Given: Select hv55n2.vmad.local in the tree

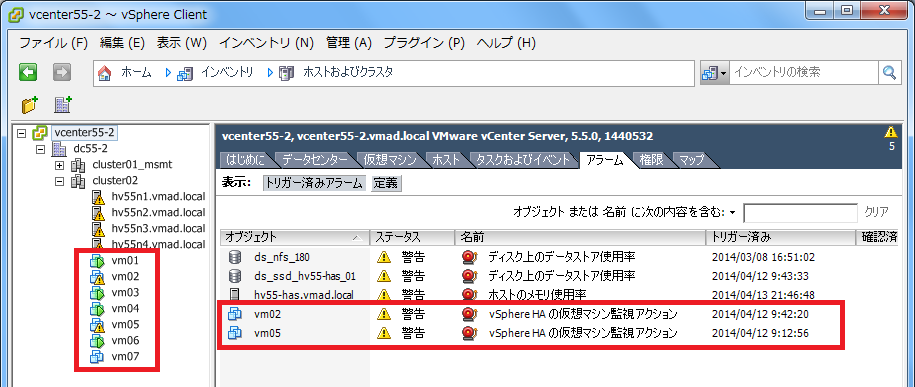Looking at the screenshot, I should coord(158,212).
